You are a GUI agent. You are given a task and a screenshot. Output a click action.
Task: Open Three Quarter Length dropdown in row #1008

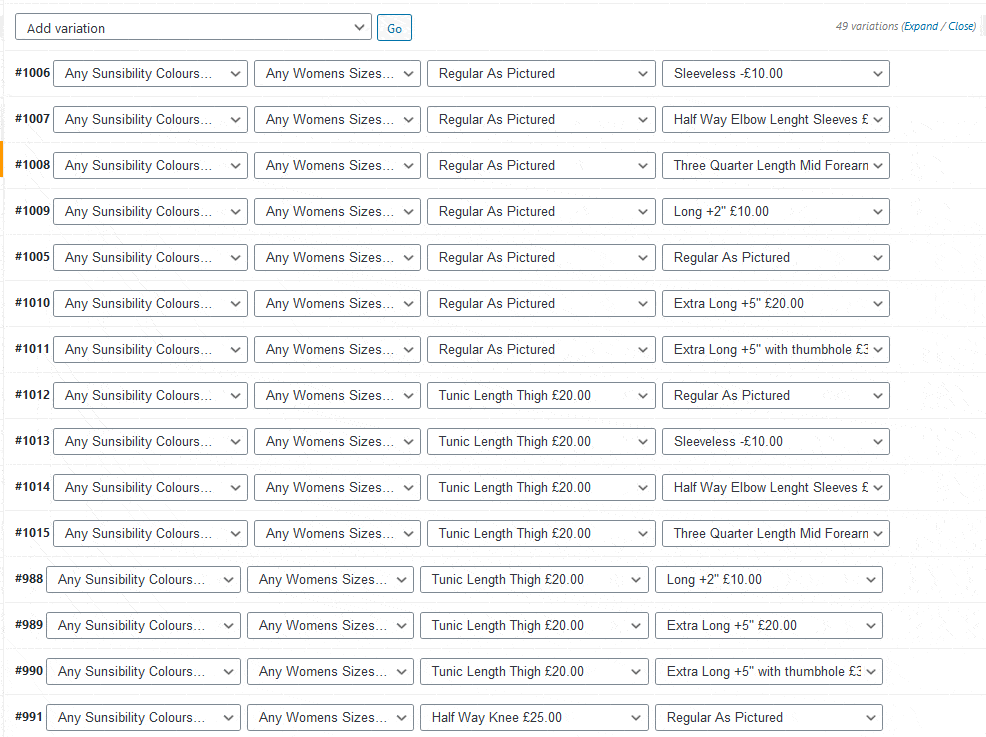coord(775,165)
